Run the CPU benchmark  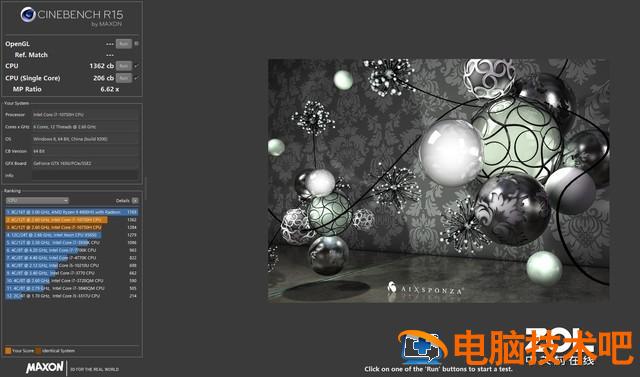(x=124, y=66)
